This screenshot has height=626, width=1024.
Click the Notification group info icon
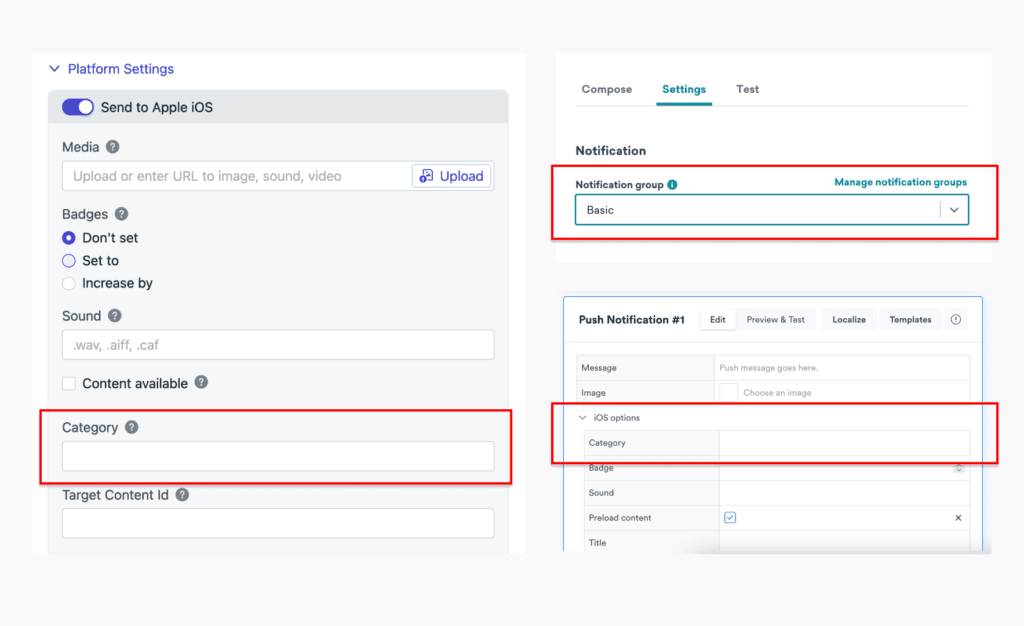click(672, 185)
